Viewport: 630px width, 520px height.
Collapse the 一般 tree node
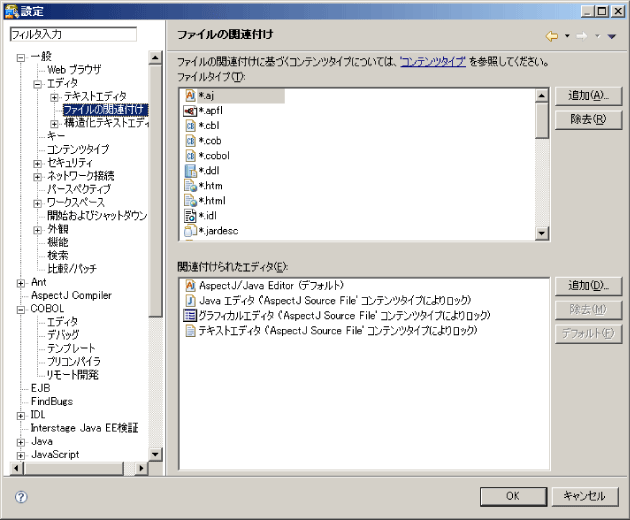click(20, 58)
